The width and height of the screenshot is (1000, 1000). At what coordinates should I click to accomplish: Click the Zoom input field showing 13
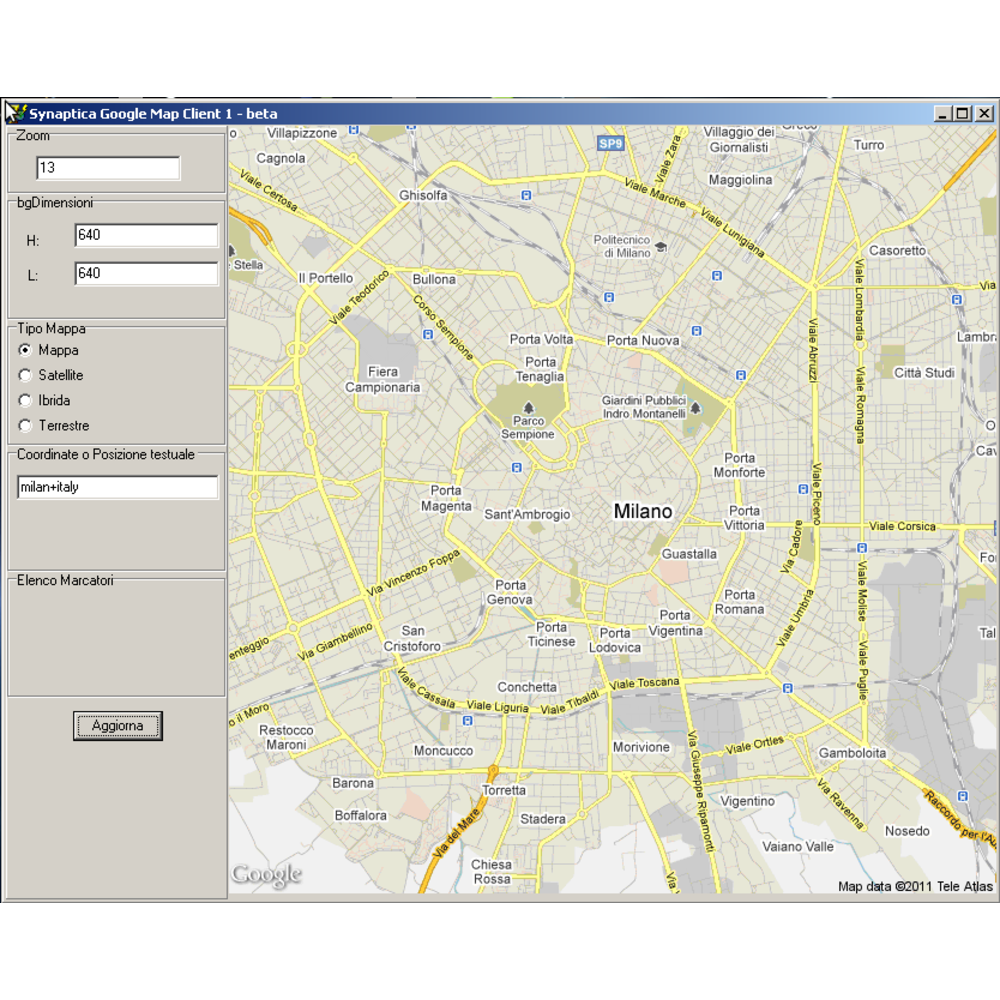pyautogui.click(x=108, y=168)
